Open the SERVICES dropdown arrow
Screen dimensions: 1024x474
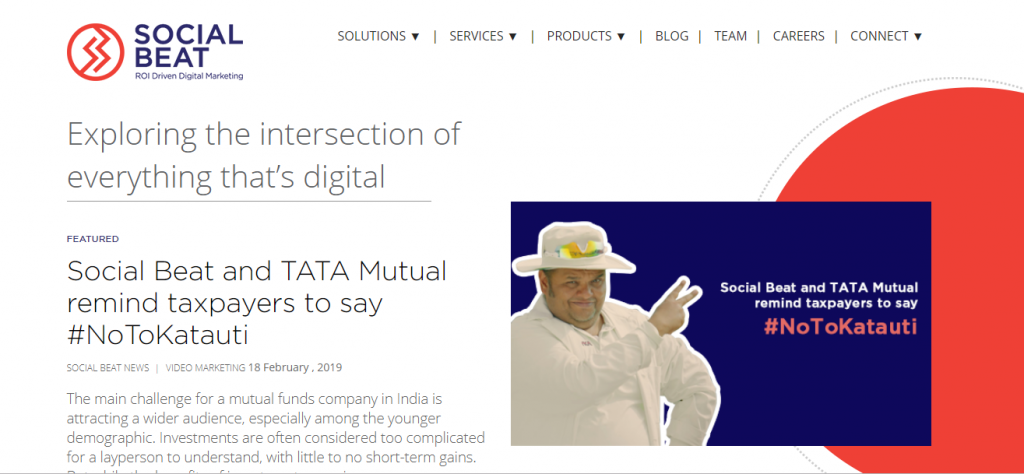(x=513, y=37)
